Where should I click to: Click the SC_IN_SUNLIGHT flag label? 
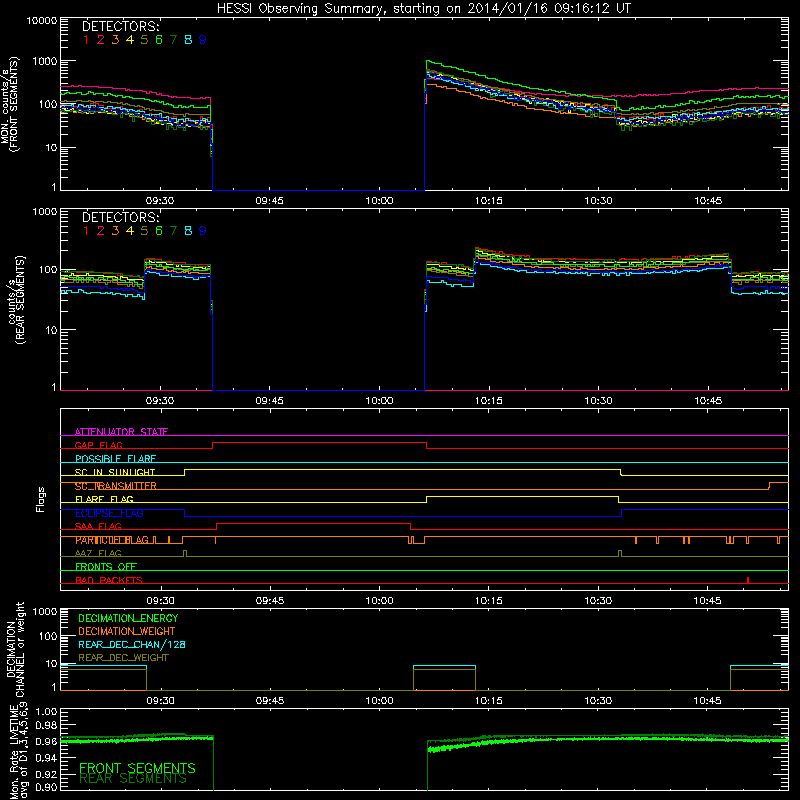(115, 472)
